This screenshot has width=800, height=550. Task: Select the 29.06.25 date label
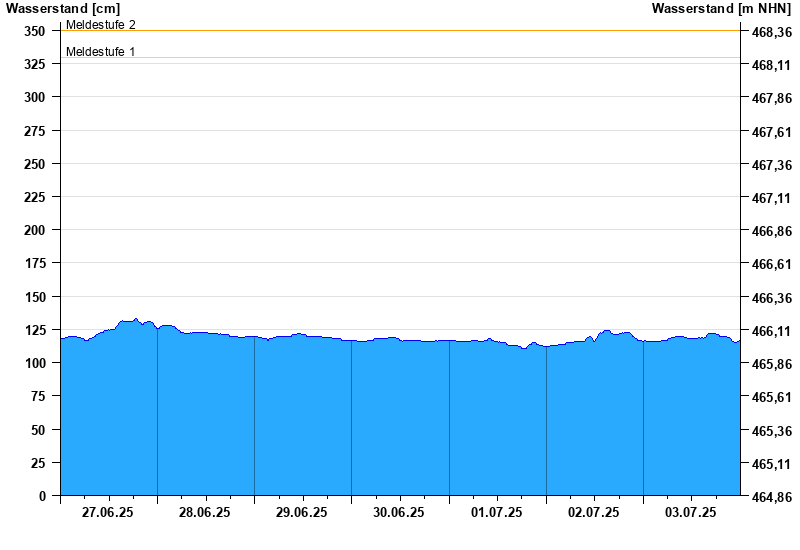tap(302, 512)
